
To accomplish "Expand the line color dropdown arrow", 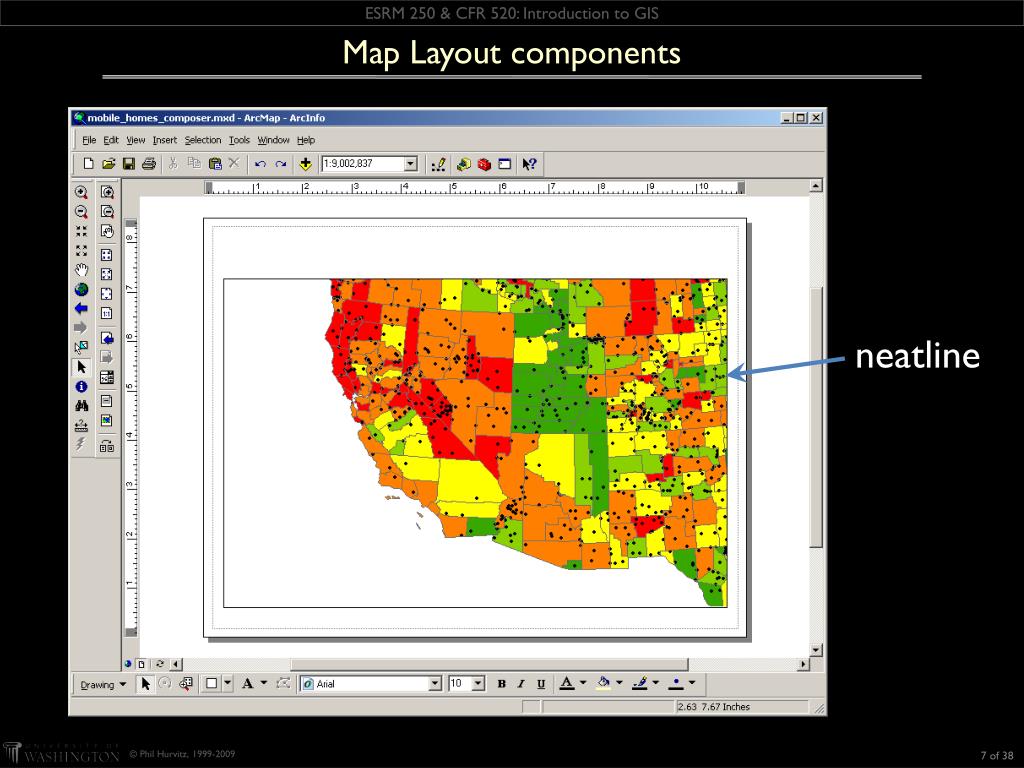I will 656,683.
